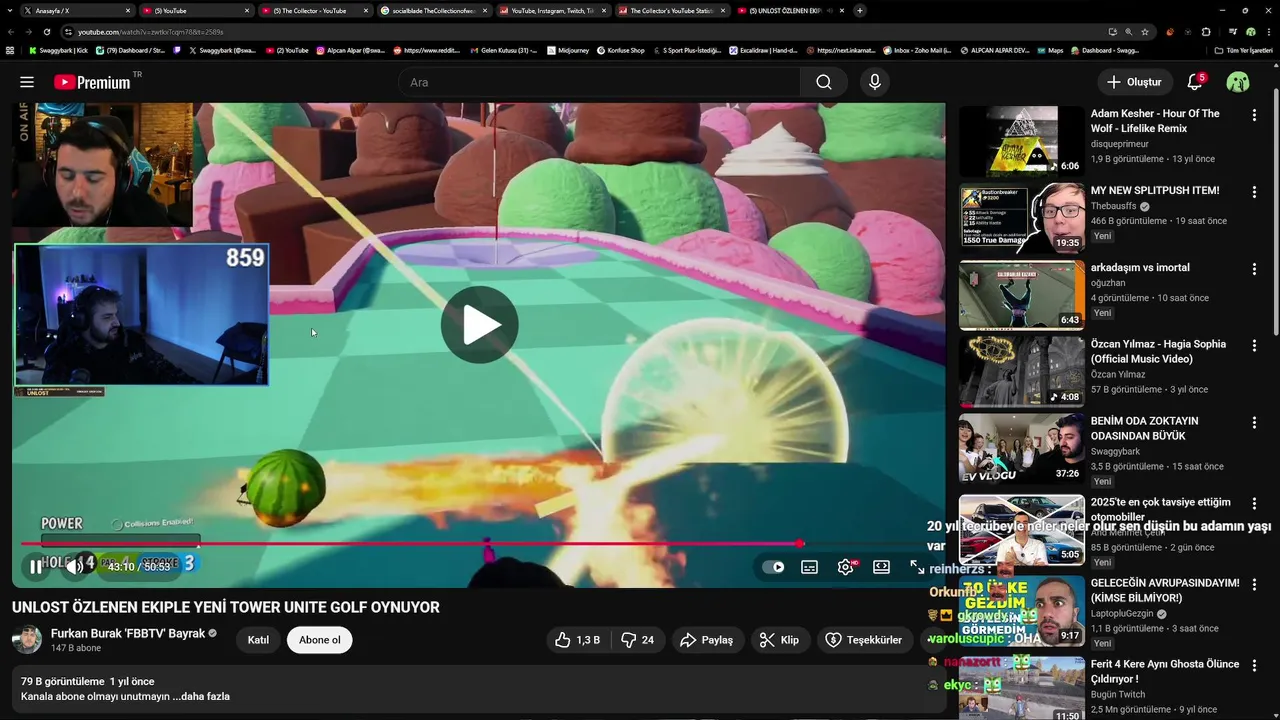The image size is (1280, 720).
Task: Open the Chrome three-dot menu
Action: point(1268,32)
